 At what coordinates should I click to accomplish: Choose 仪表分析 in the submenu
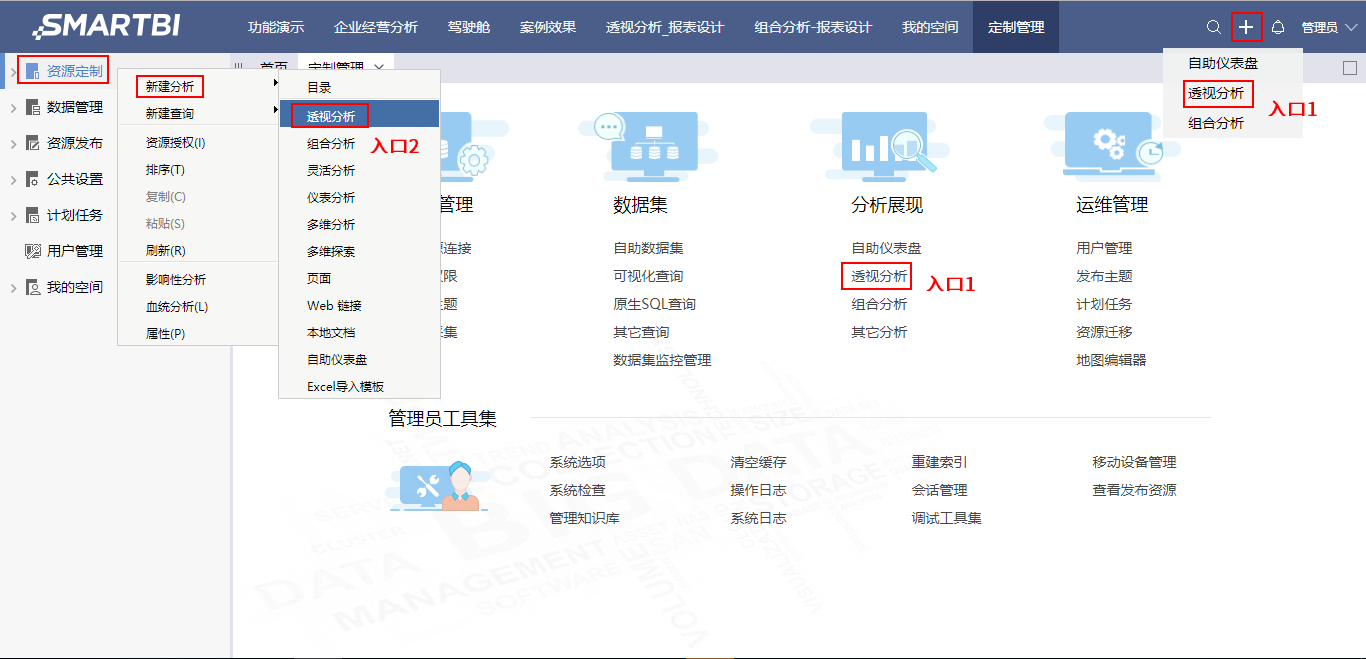click(x=359, y=198)
